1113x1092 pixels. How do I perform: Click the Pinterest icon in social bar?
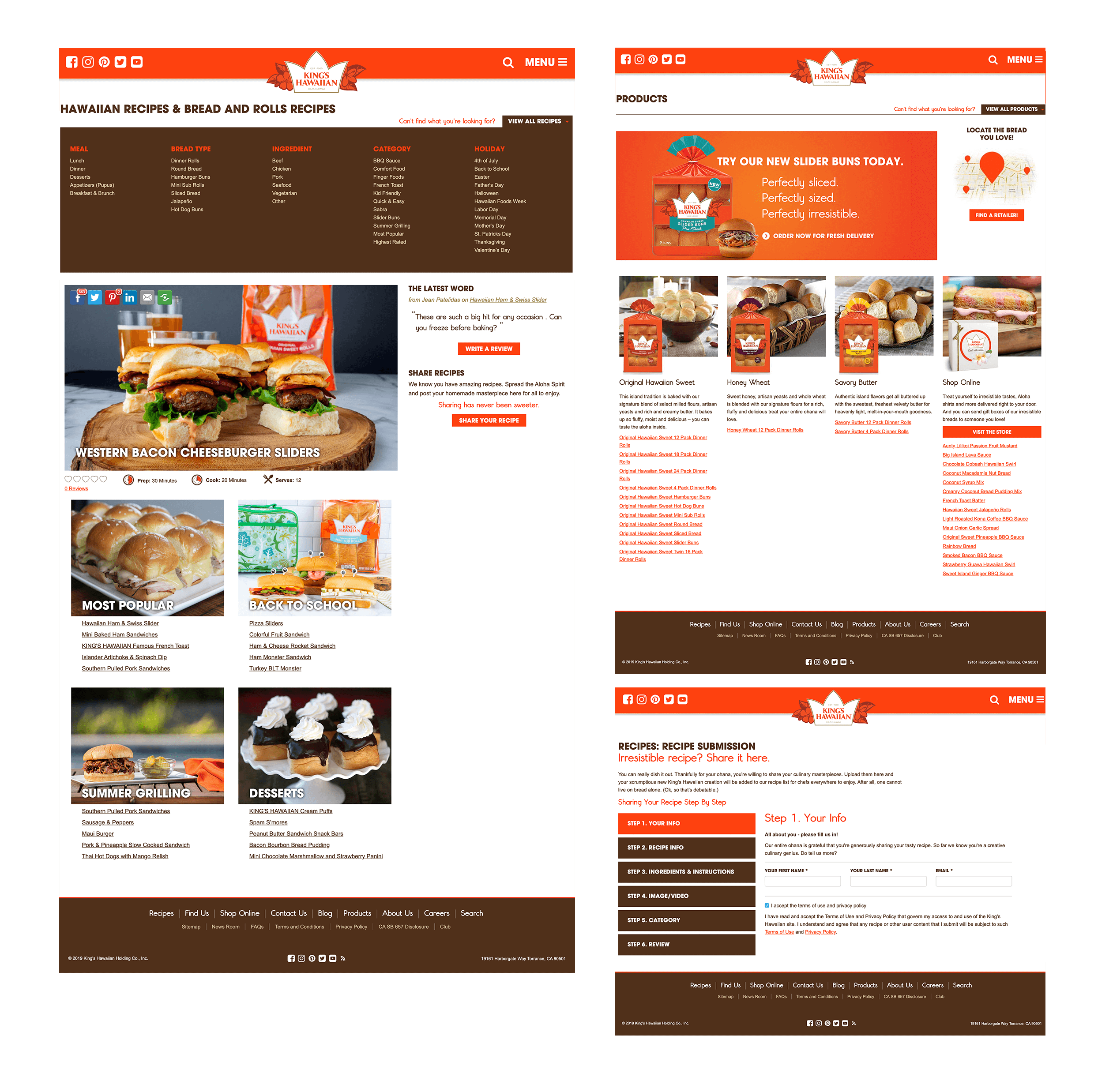click(x=108, y=63)
